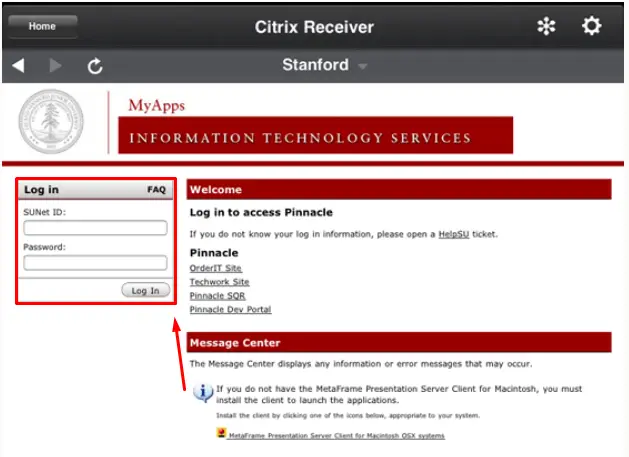Open the Stanford dropdown selector
This screenshot has height=457, width=629.
pos(324,65)
